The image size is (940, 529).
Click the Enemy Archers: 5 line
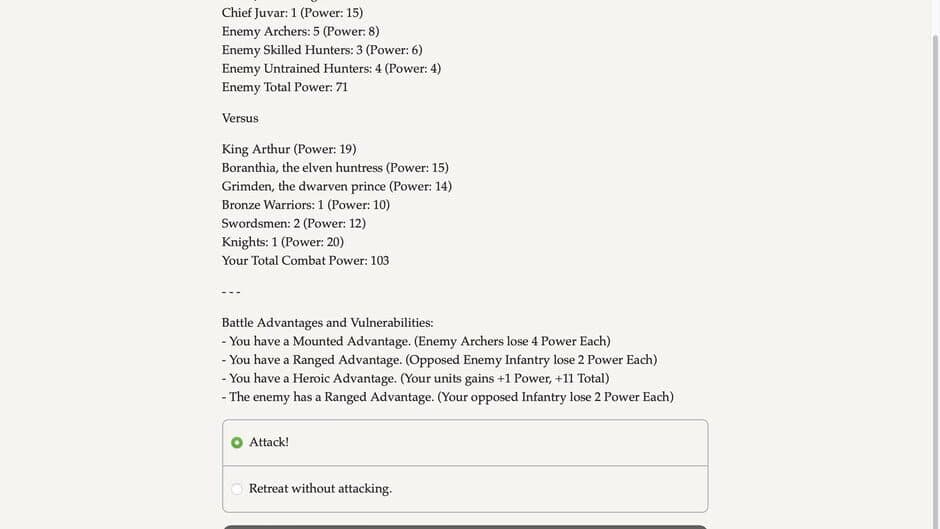click(300, 32)
